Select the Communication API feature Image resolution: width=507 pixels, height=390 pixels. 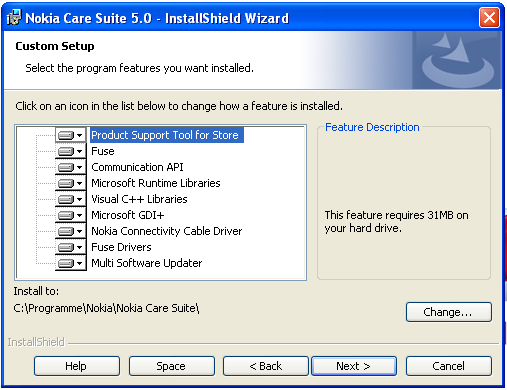(x=137, y=167)
